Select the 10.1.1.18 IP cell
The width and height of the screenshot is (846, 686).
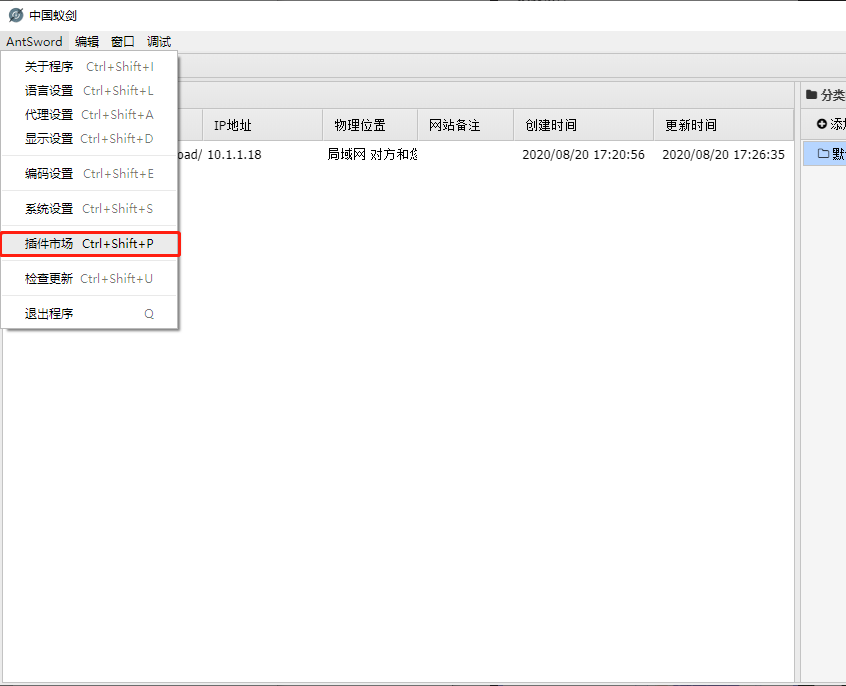click(234, 155)
